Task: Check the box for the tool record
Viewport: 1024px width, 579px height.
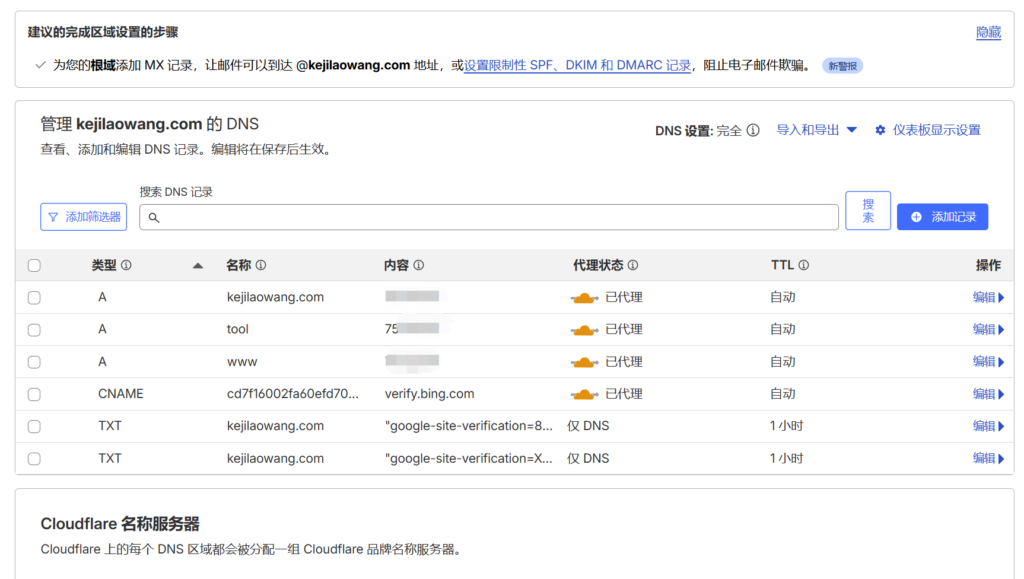Action: tap(34, 330)
